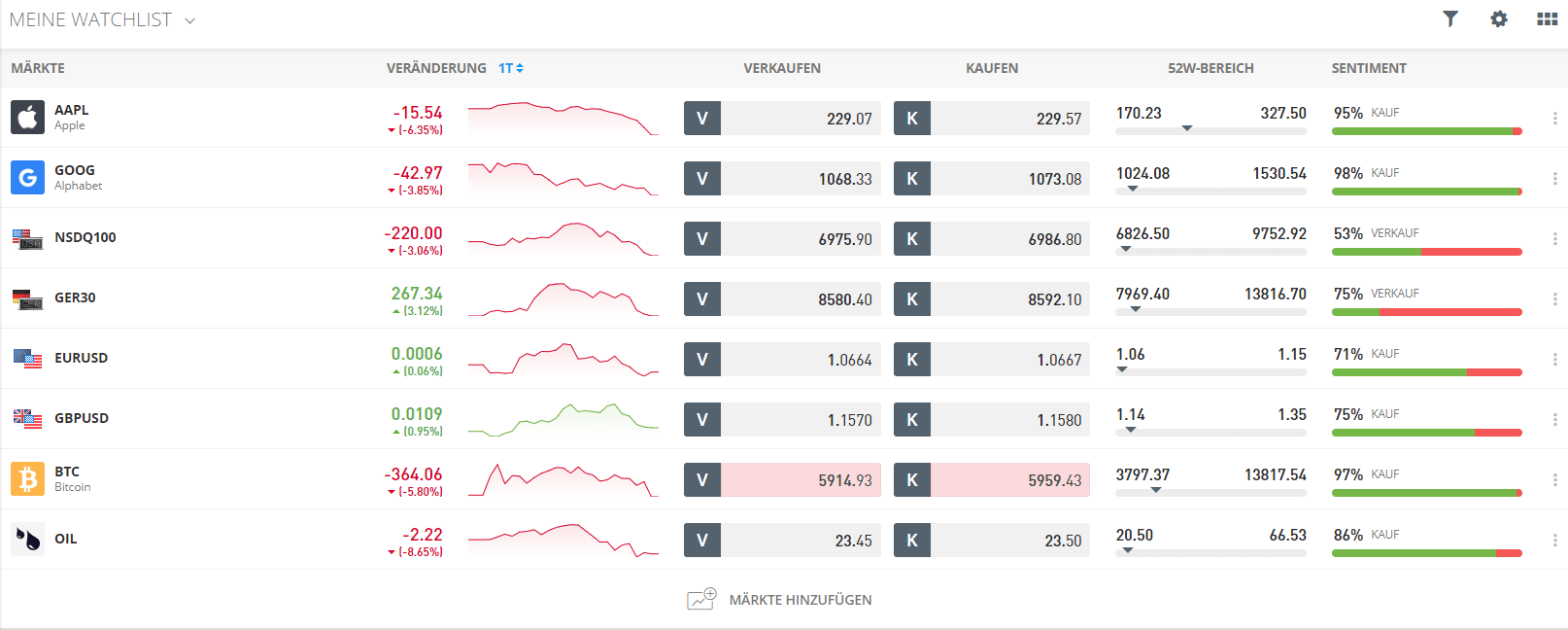Sell GOOG at 1068.33

[x=782, y=179]
